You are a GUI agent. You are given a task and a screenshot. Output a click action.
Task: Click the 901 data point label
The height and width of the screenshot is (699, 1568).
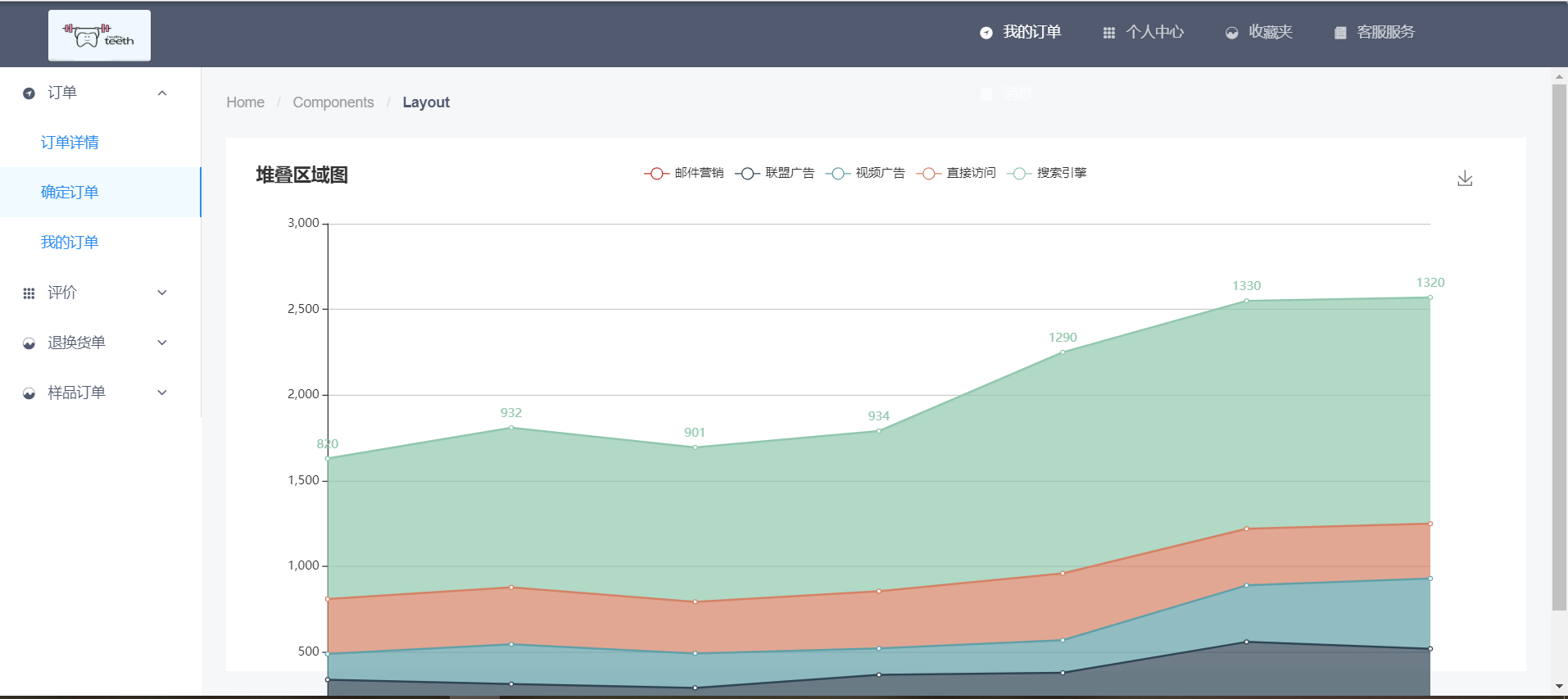695,433
